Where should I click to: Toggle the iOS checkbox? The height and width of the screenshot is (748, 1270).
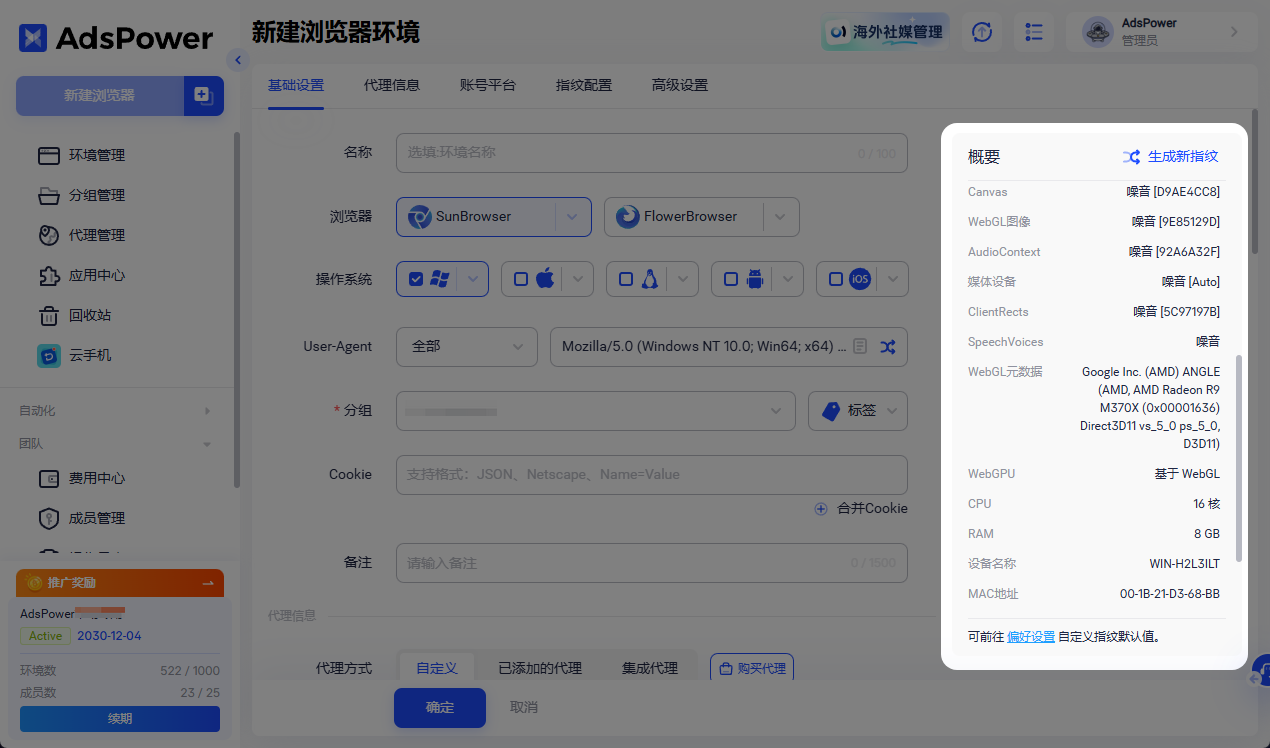point(836,279)
